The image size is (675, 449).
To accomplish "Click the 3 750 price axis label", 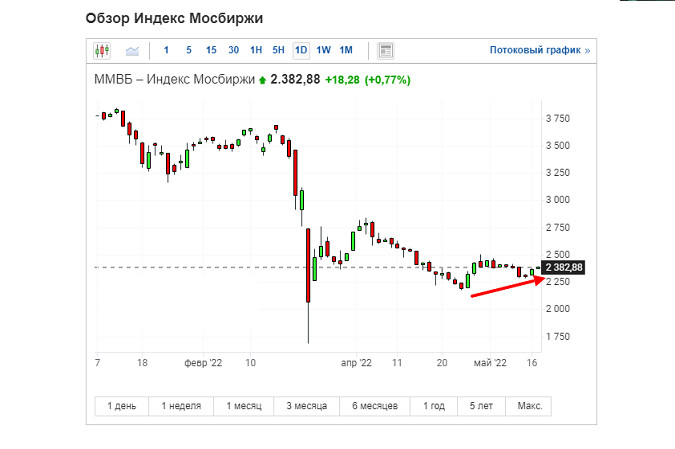I will click(x=557, y=118).
